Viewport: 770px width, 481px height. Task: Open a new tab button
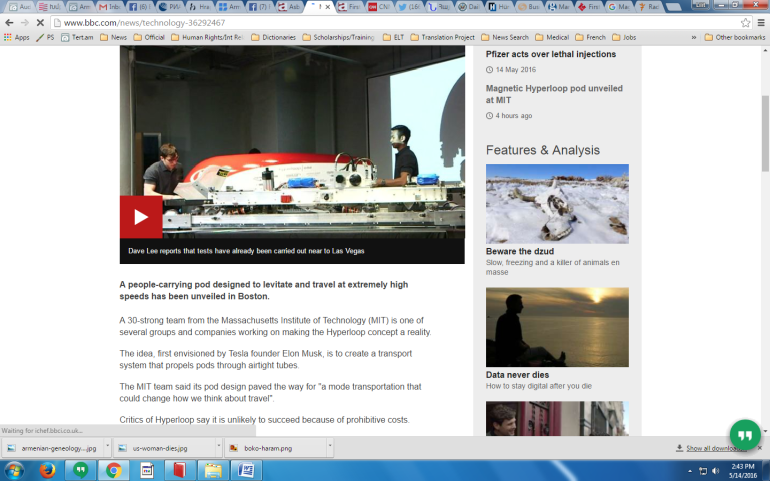(x=673, y=7)
